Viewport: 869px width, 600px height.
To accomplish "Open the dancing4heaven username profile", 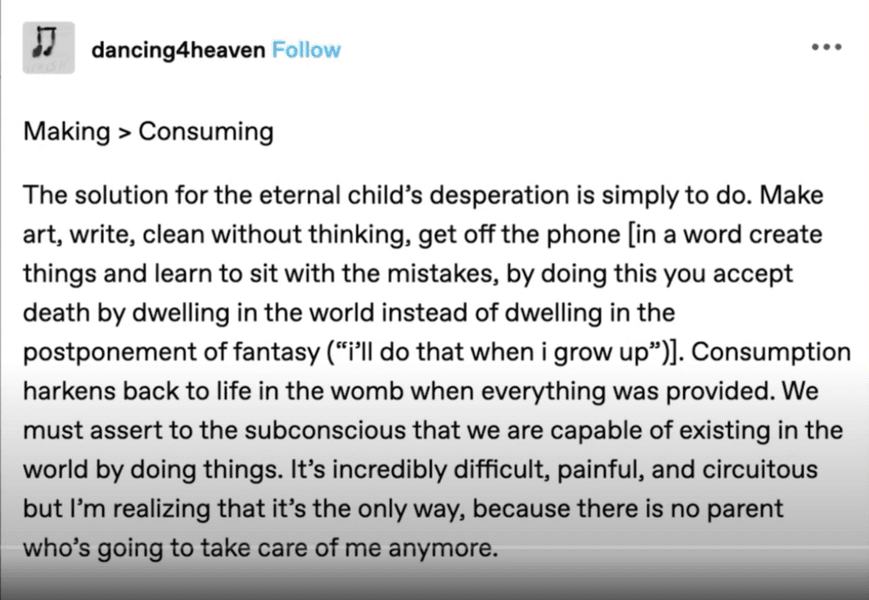I will click(178, 50).
